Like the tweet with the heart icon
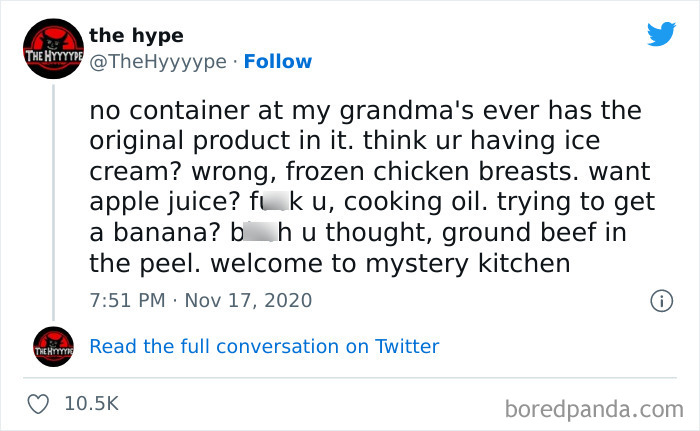Viewport: 700px width, 431px height. 40,403
